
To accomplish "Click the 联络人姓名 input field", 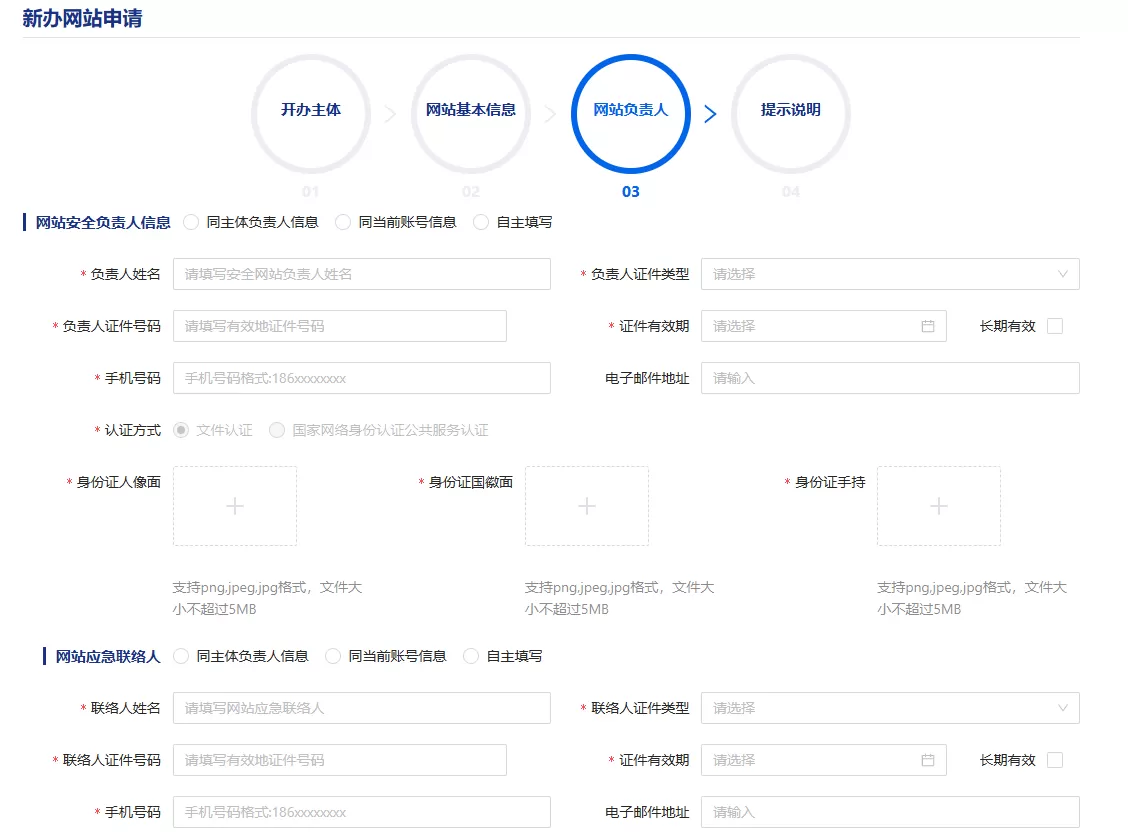I will click(x=362, y=708).
